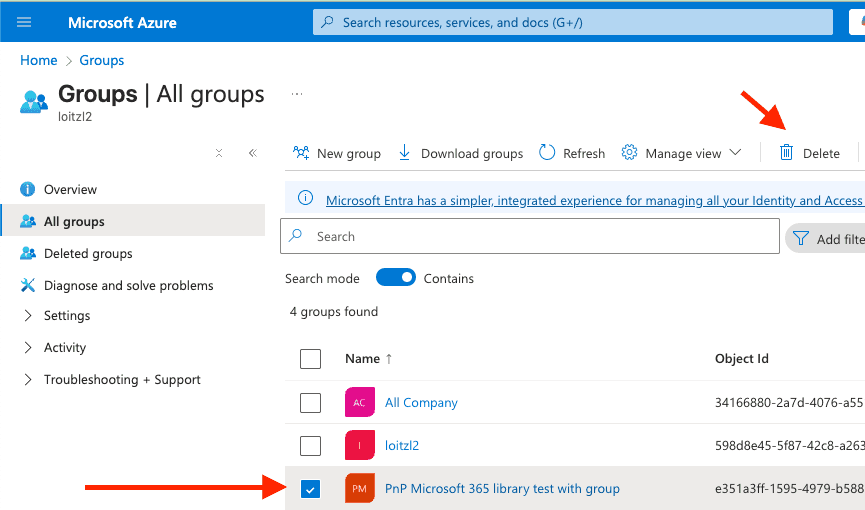Viewport: 865px width, 510px height.
Task: Toggle the Search mode Contains switch
Action: [396, 278]
